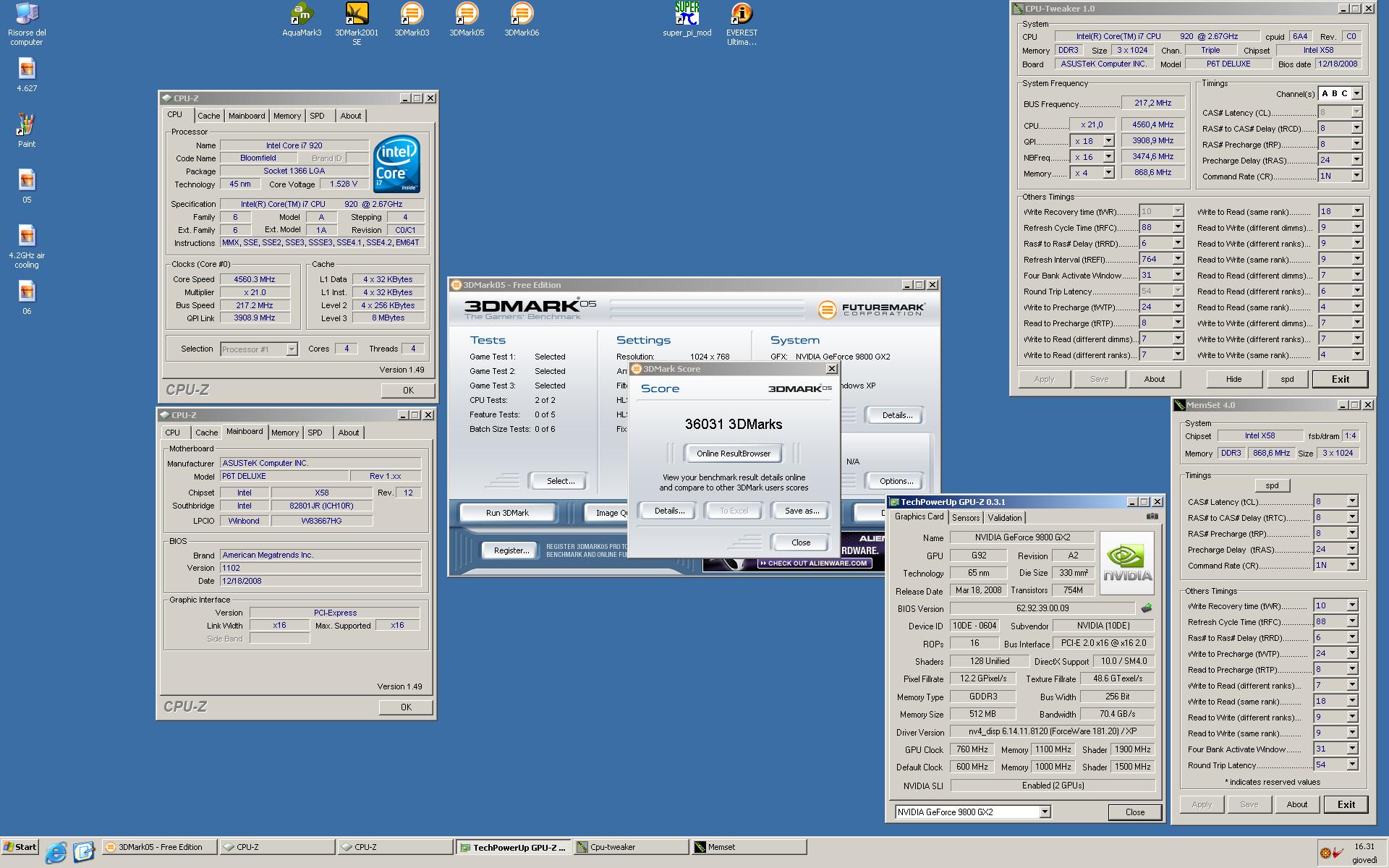Click Hide button in CPU-Tweaker
Image resolution: width=1389 pixels, height=868 pixels.
[1233, 379]
